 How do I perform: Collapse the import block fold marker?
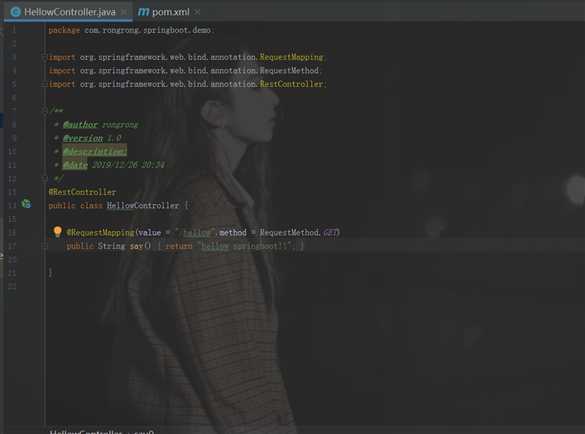[44, 57]
